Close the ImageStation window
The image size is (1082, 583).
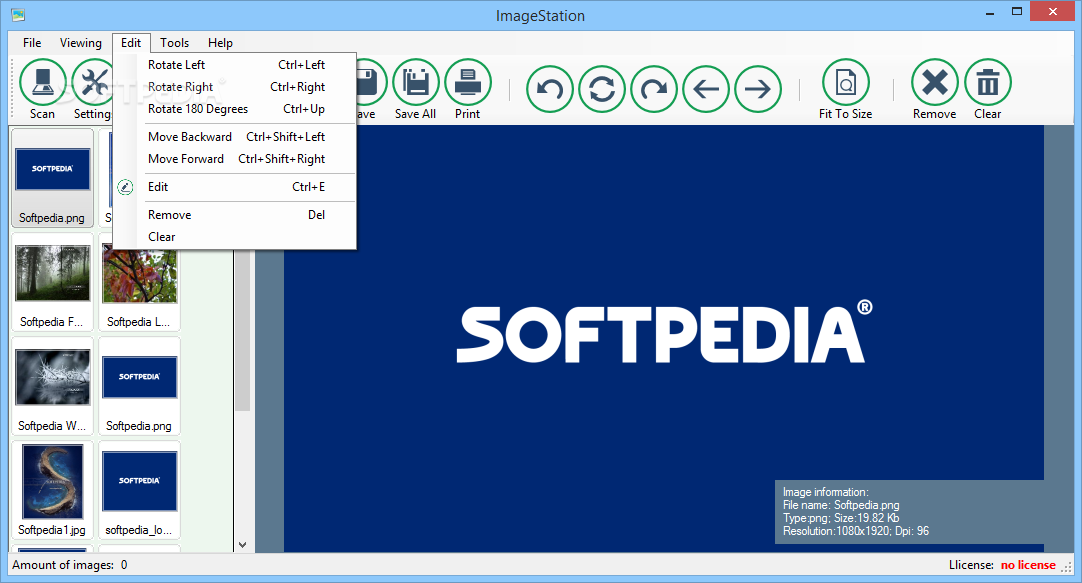coord(1053,12)
